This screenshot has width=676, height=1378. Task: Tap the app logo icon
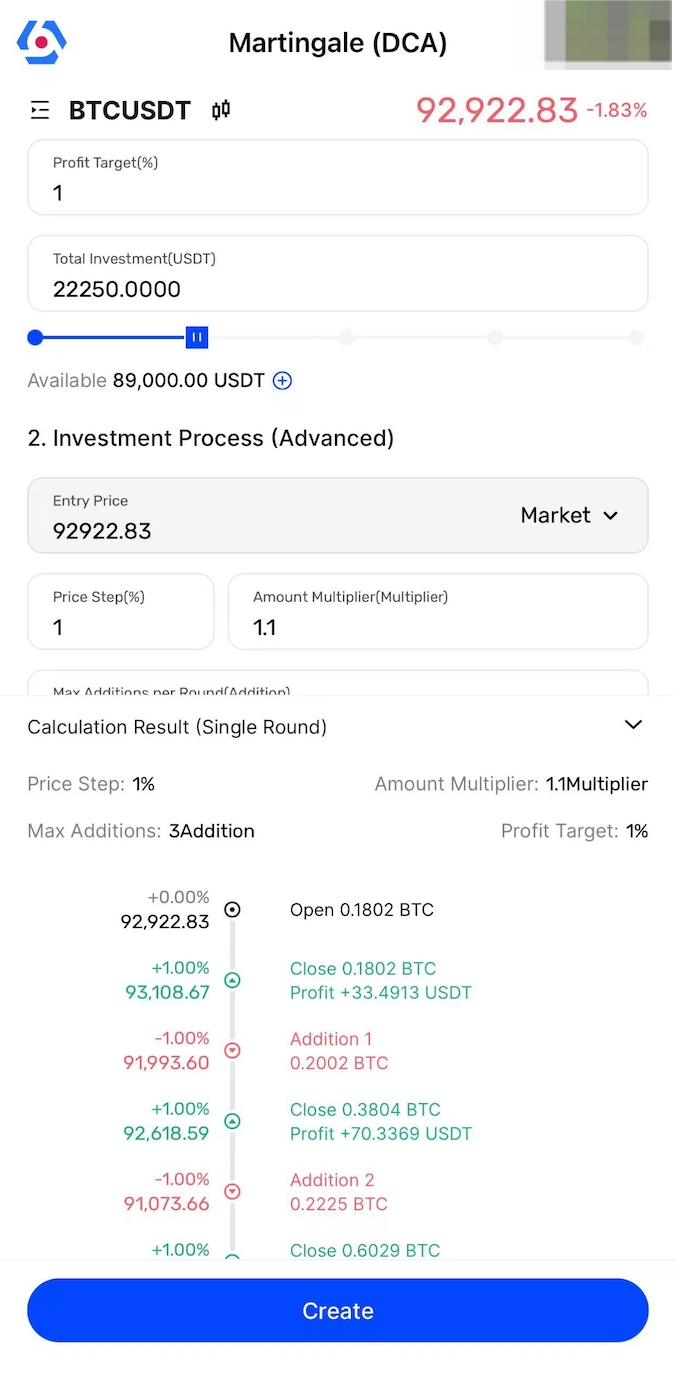[41, 42]
